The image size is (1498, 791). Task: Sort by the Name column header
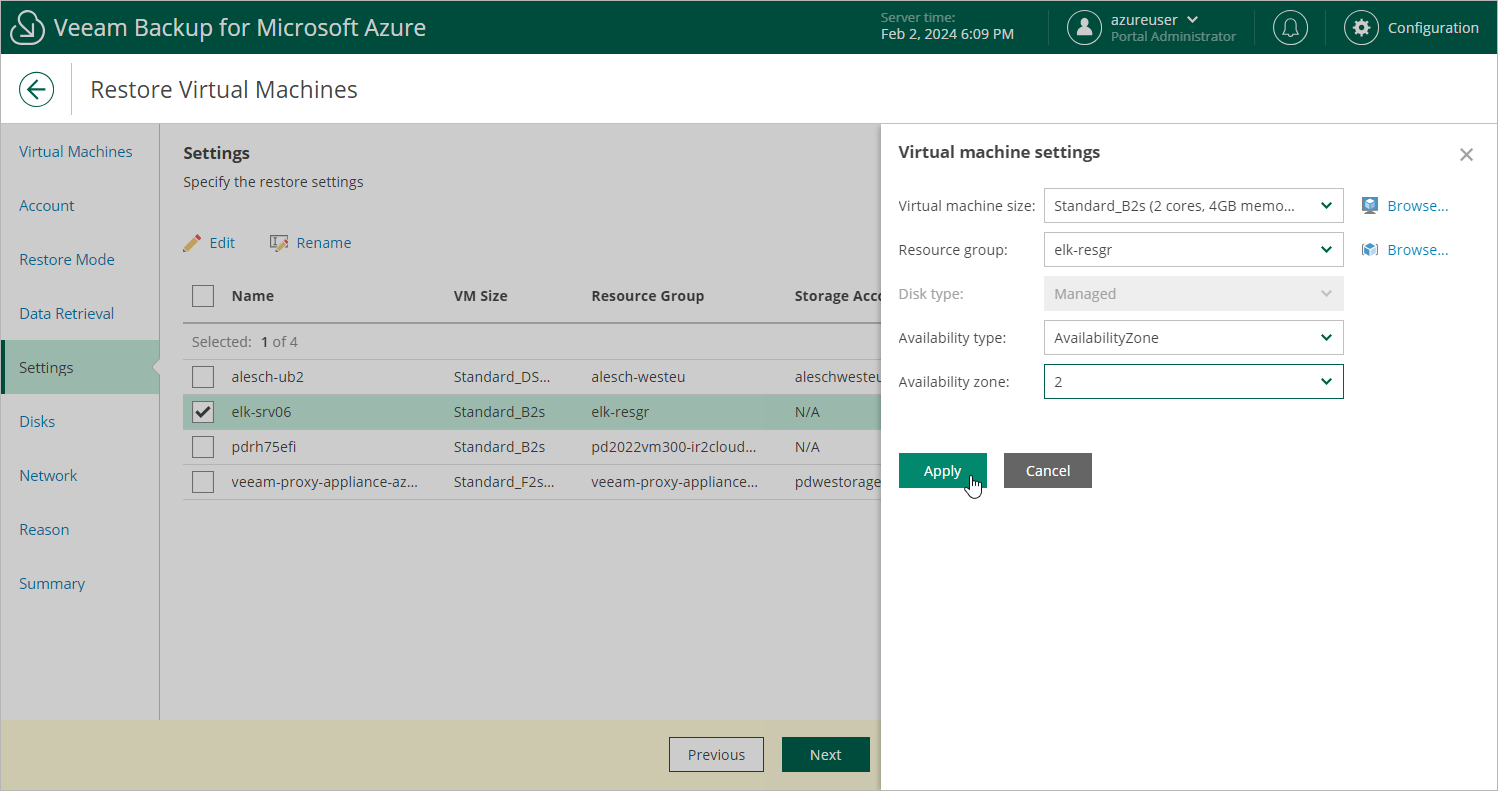click(252, 296)
